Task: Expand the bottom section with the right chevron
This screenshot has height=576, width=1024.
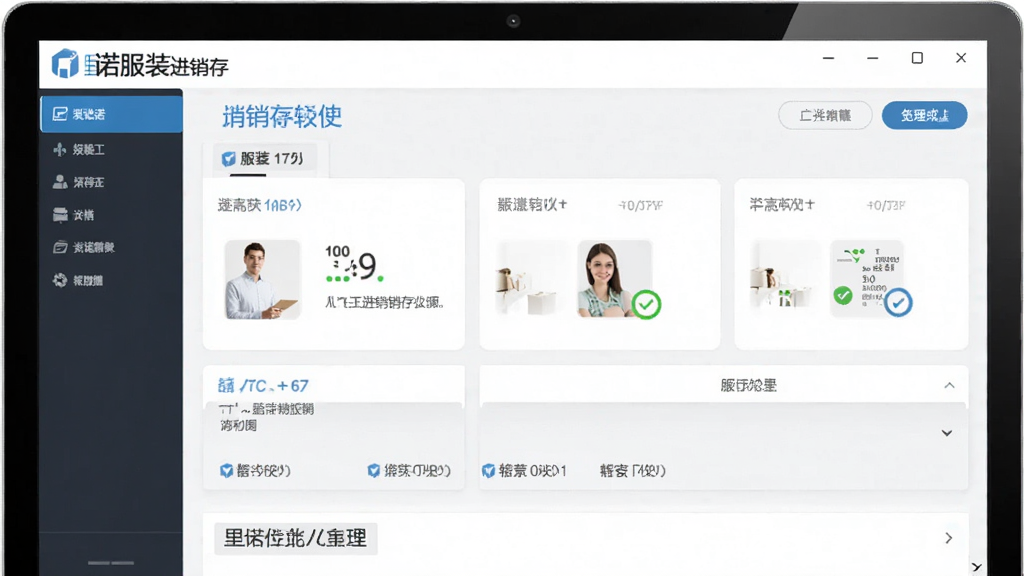Action: pos(949,538)
